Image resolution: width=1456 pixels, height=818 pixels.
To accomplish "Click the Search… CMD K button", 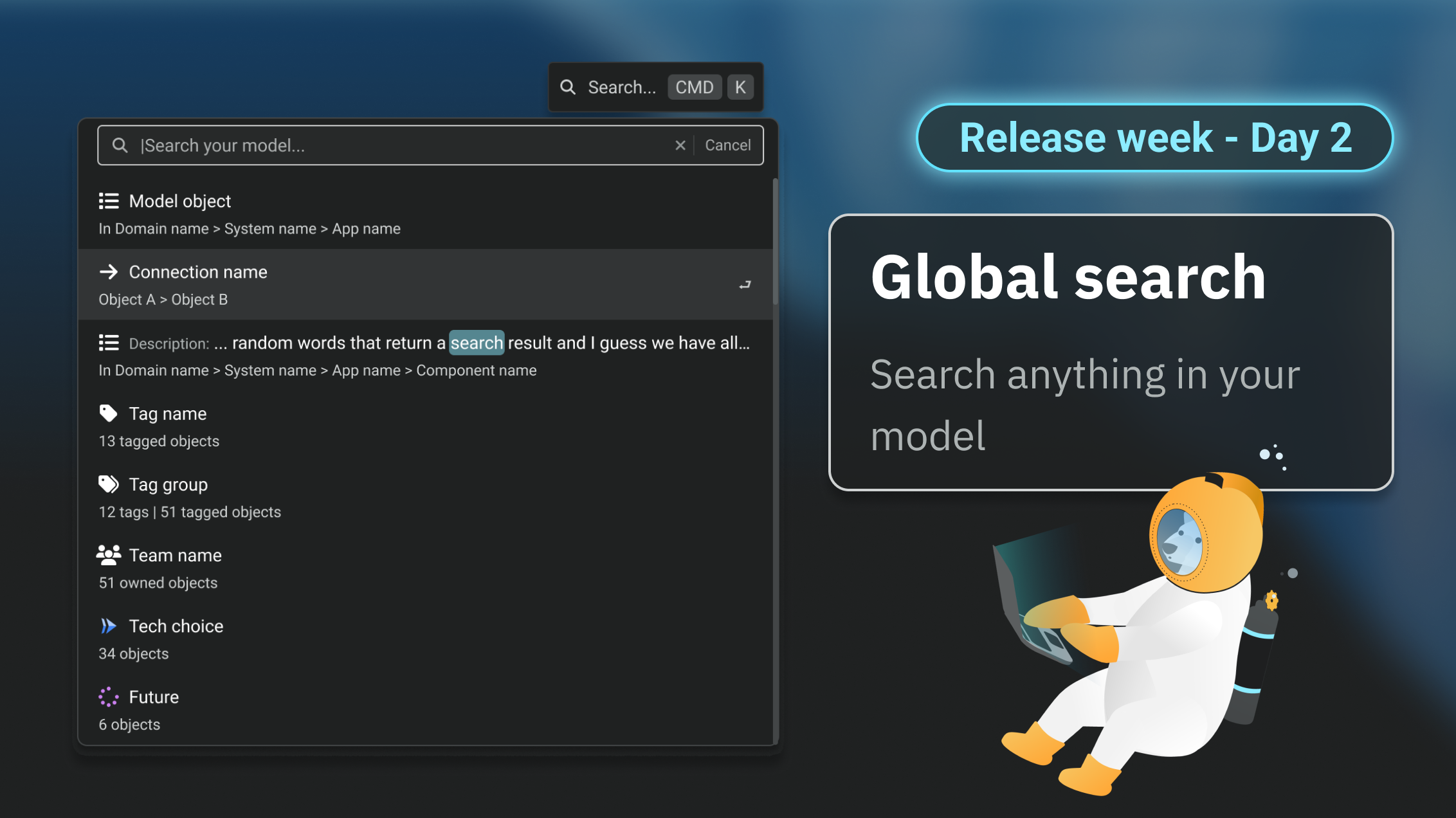I will pos(655,87).
